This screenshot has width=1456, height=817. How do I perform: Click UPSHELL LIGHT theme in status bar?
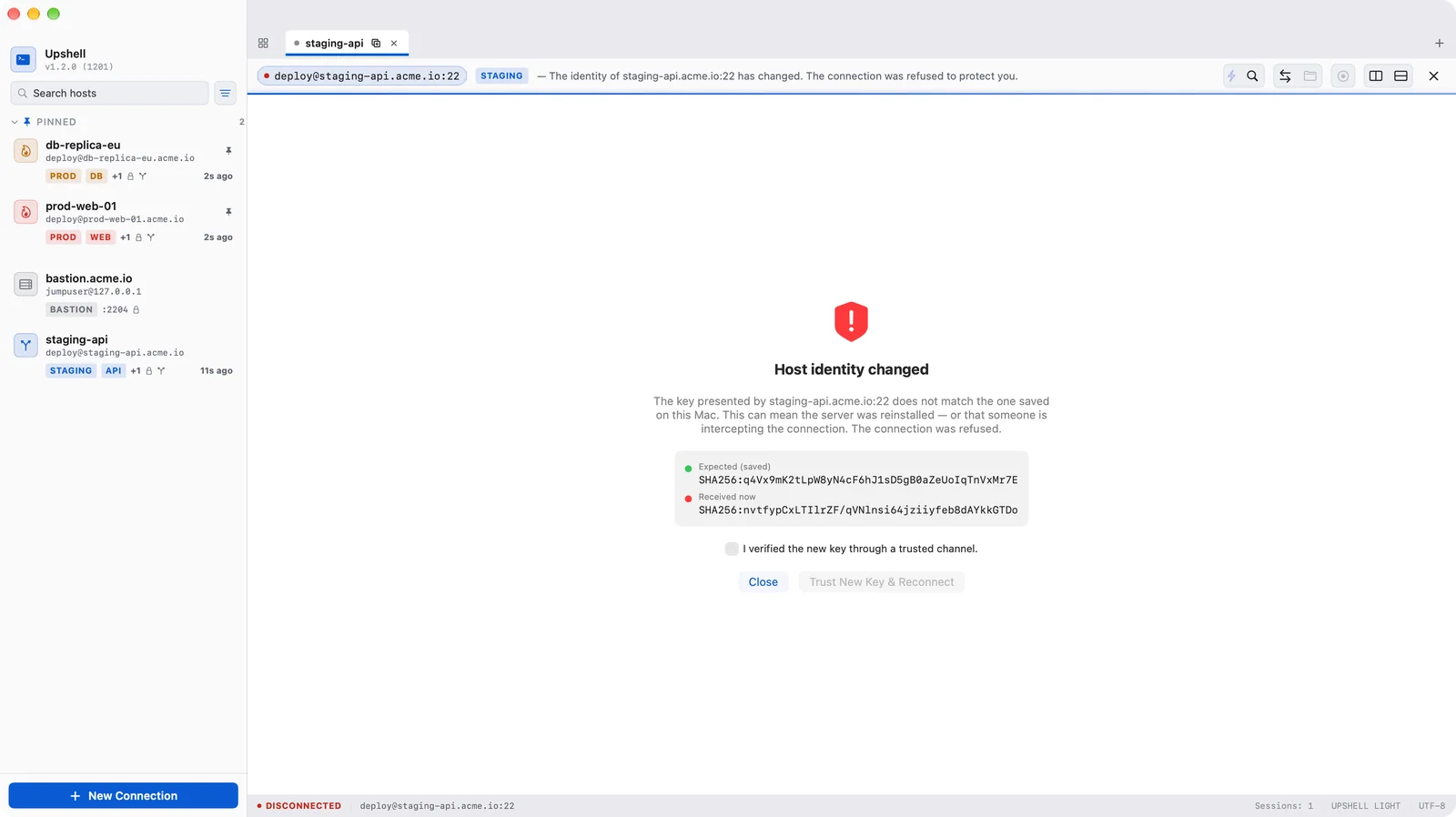point(1365,806)
